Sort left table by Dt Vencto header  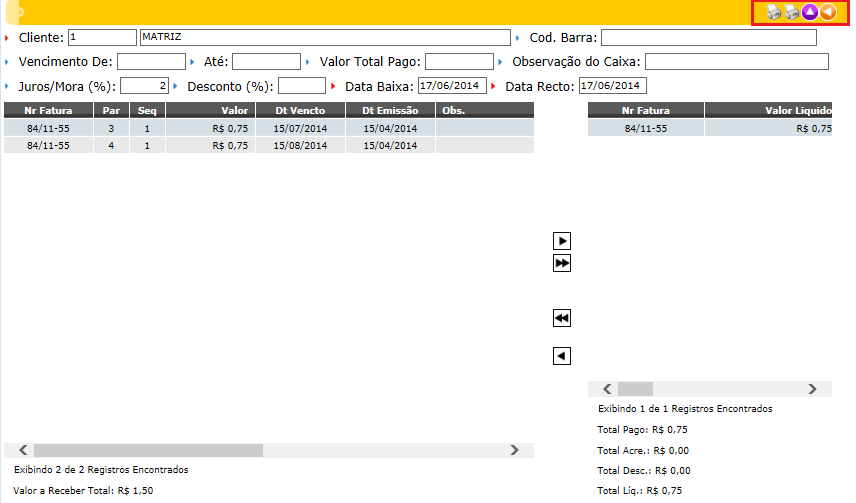[301, 110]
